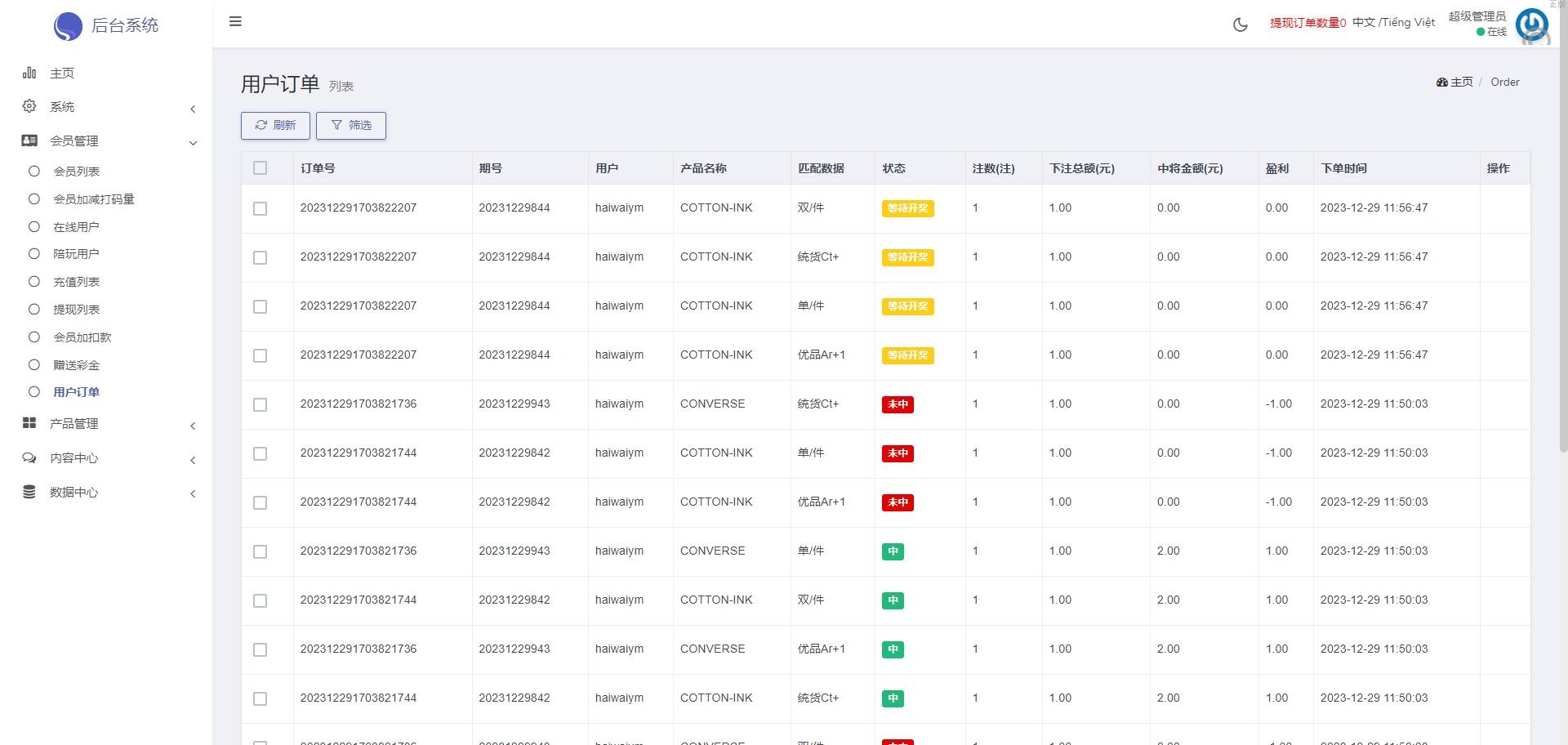Toggle dark mode with the moon icon
Image resolution: width=1568 pixels, height=745 pixels.
(x=1240, y=25)
